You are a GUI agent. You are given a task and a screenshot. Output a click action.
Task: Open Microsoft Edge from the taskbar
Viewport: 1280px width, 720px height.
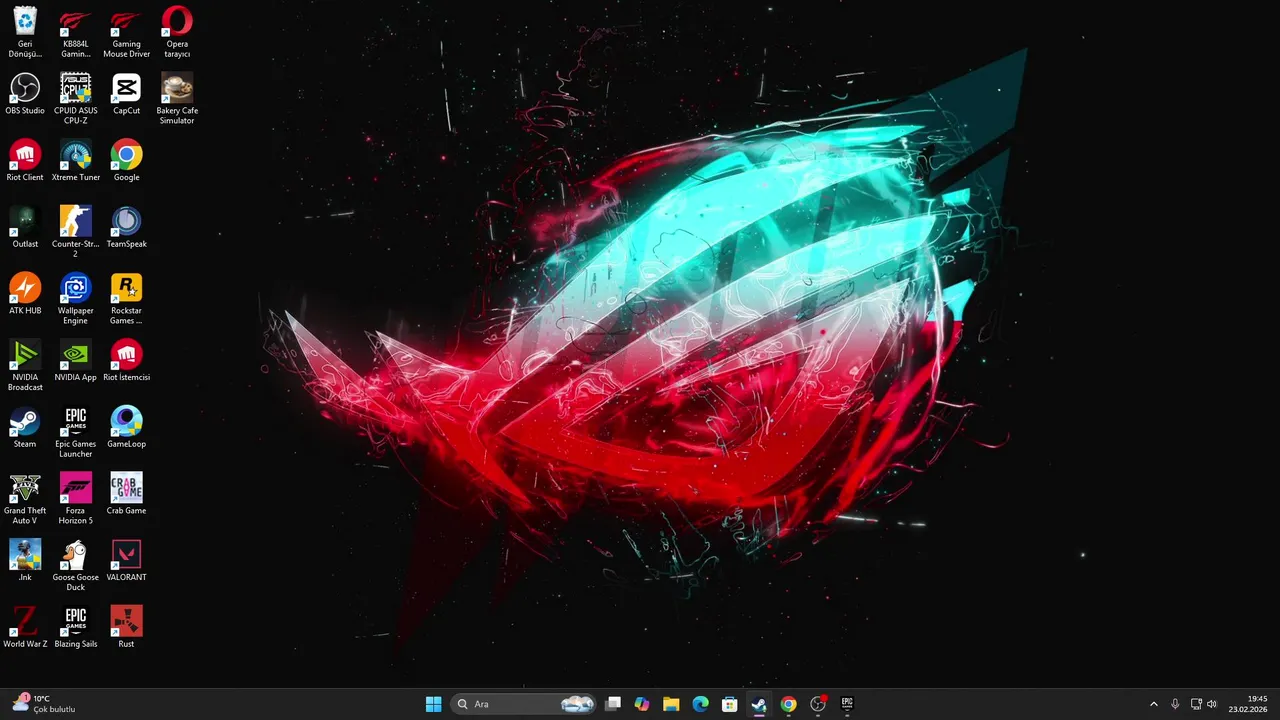pyautogui.click(x=701, y=704)
